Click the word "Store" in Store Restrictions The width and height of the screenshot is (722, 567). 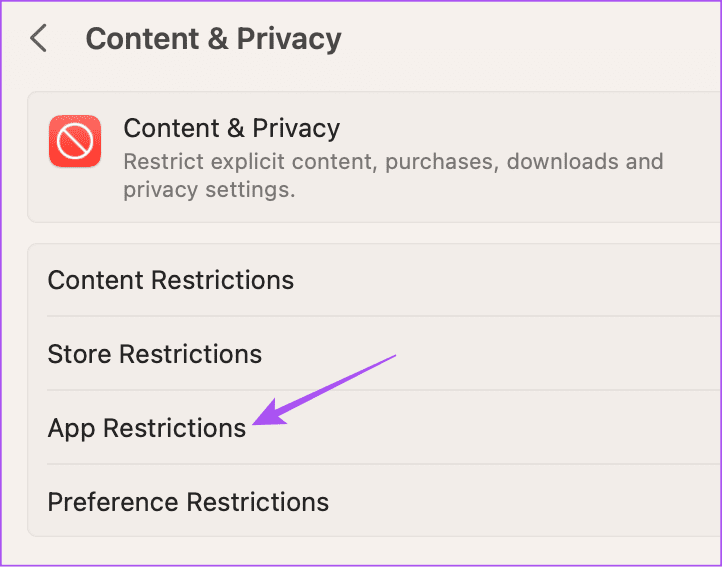point(79,354)
